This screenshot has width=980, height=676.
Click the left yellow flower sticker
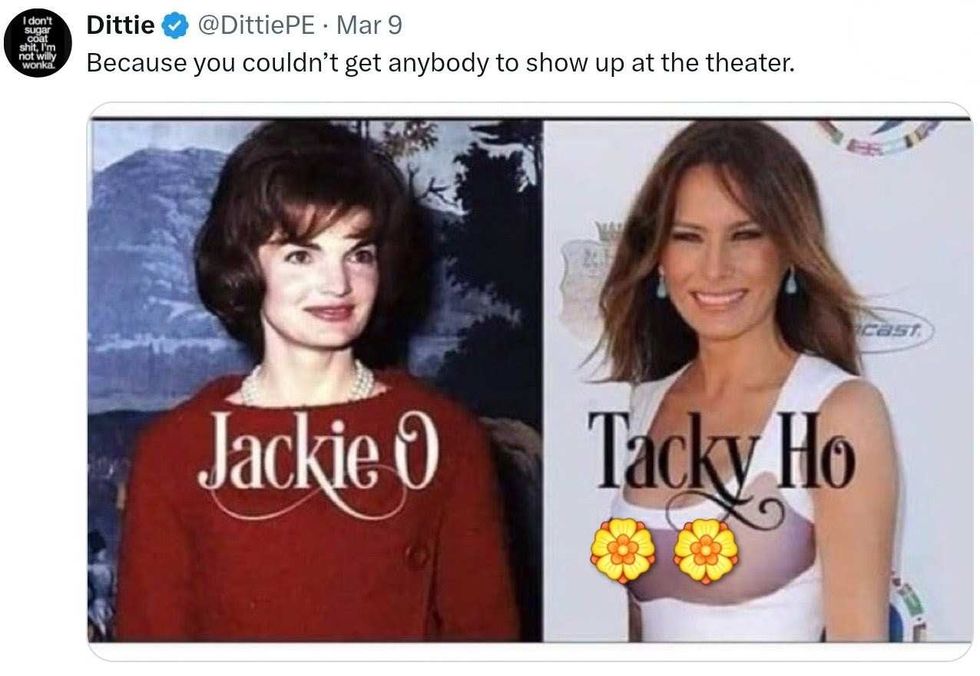(623, 550)
